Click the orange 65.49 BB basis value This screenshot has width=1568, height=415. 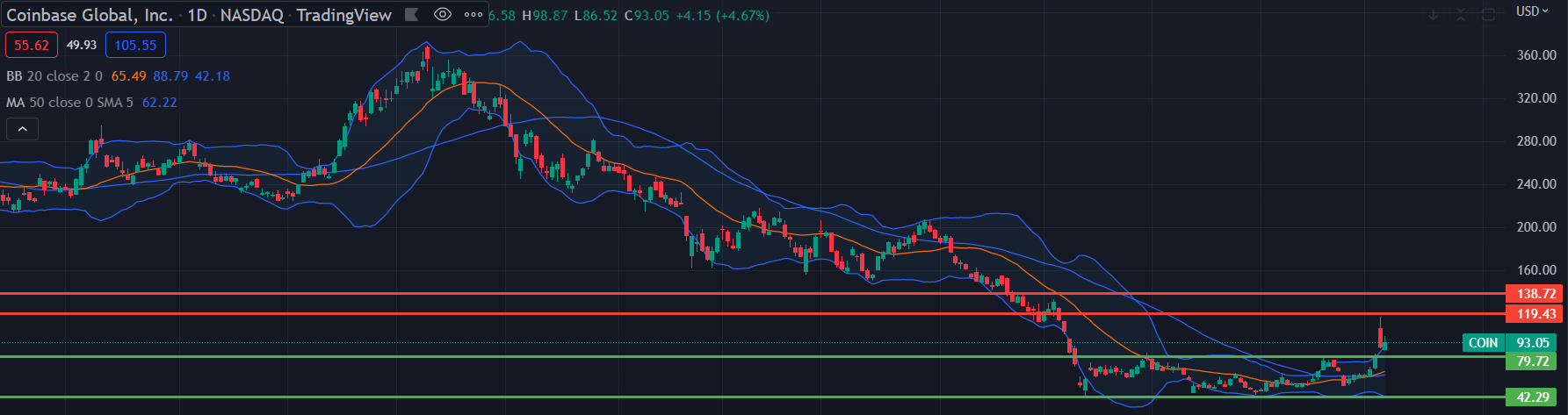tap(128, 76)
